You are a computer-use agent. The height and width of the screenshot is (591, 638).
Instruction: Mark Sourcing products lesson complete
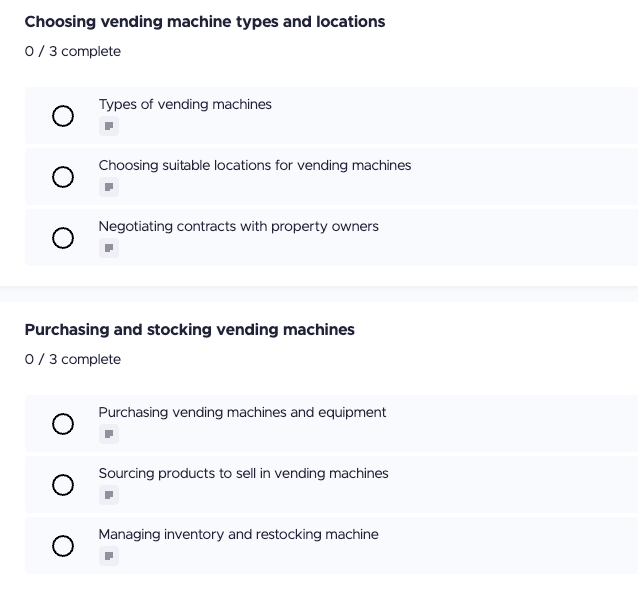pyautogui.click(x=63, y=485)
